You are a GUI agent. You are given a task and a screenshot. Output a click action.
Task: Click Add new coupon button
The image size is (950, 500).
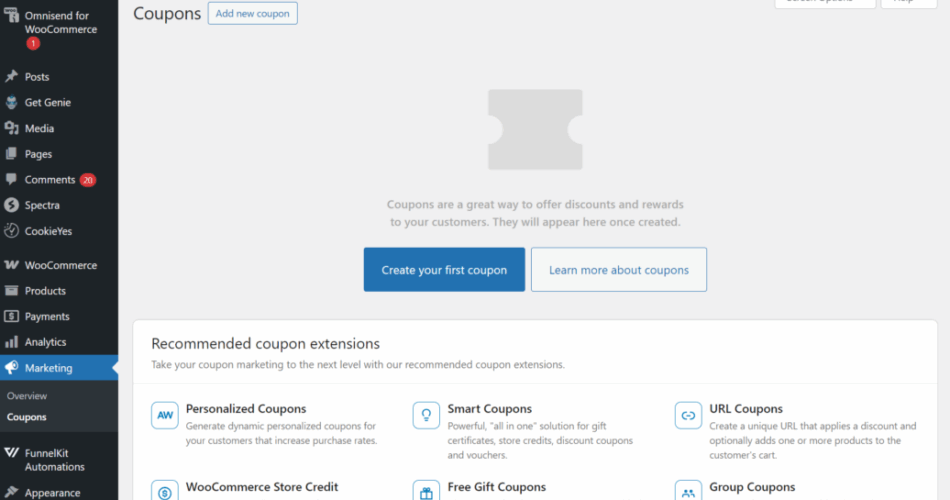click(x=252, y=14)
